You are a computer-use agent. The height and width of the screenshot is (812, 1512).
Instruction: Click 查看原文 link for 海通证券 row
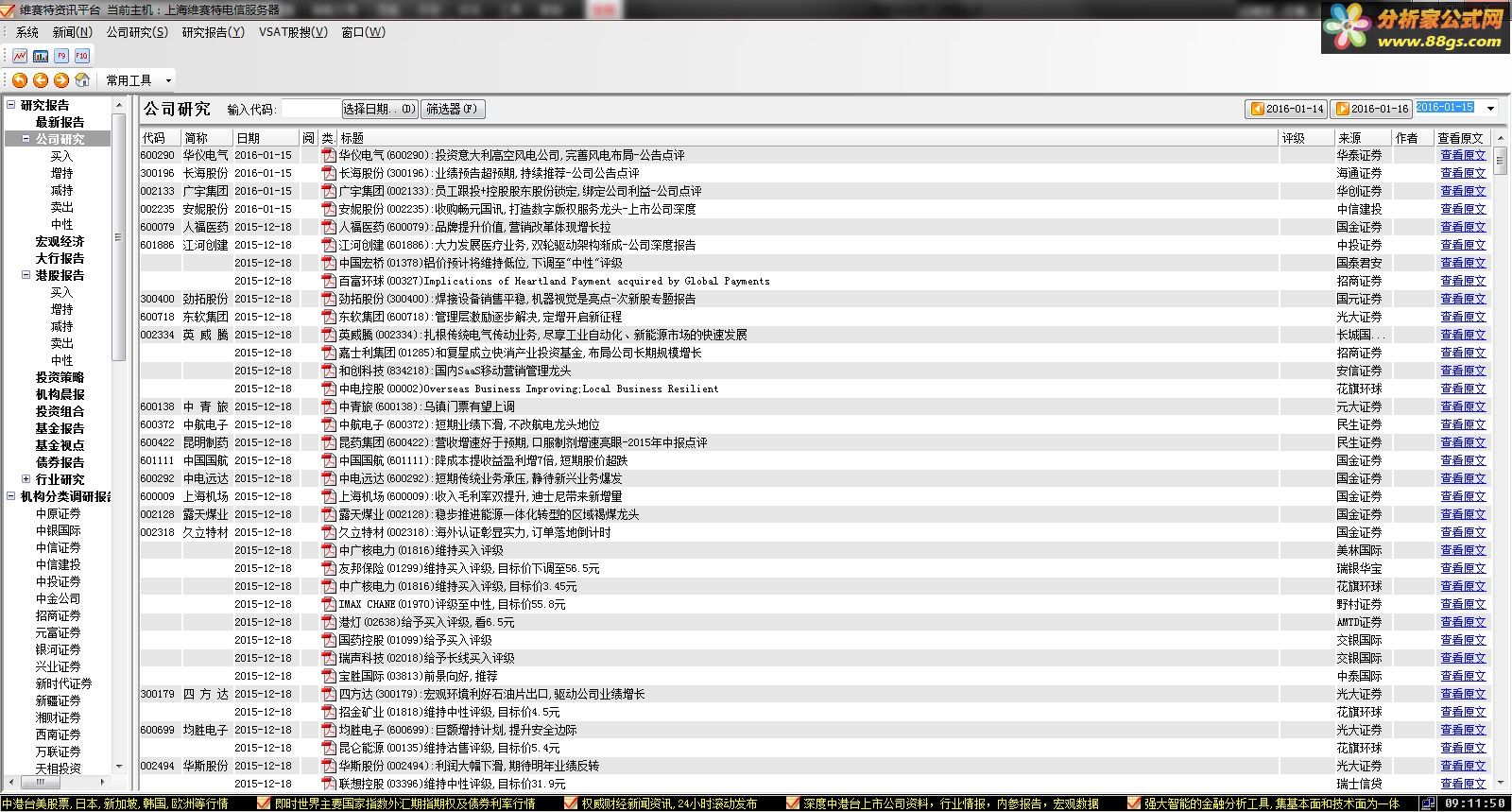1463,173
